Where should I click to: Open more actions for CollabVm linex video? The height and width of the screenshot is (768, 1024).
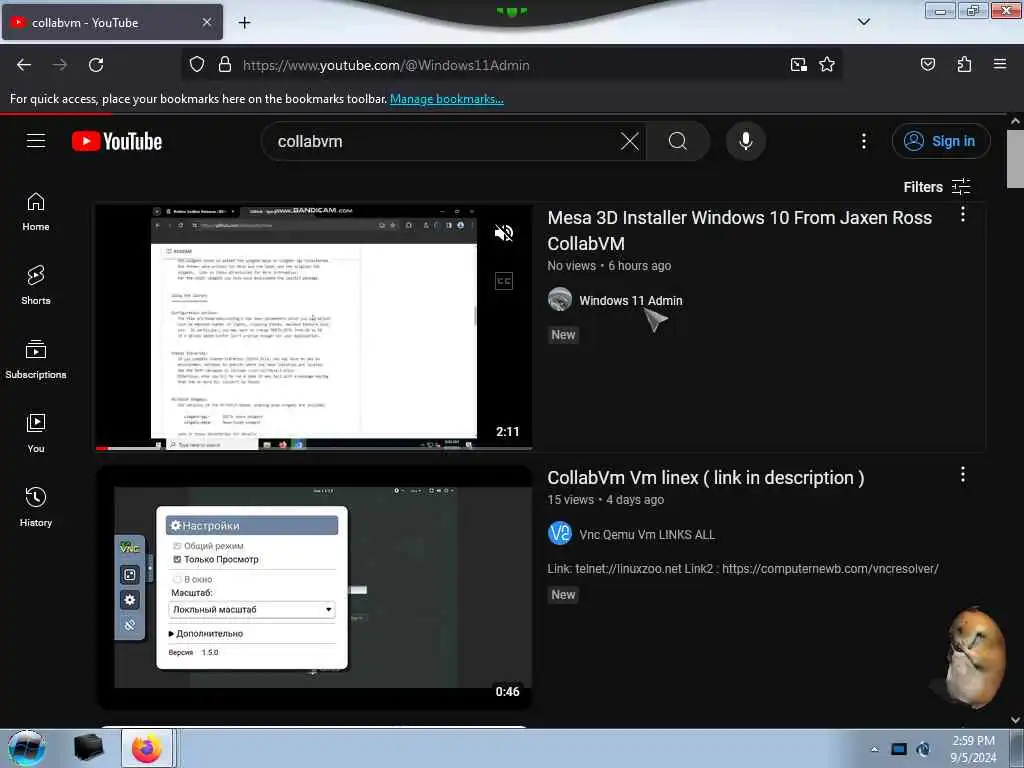(x=963, y=475)
